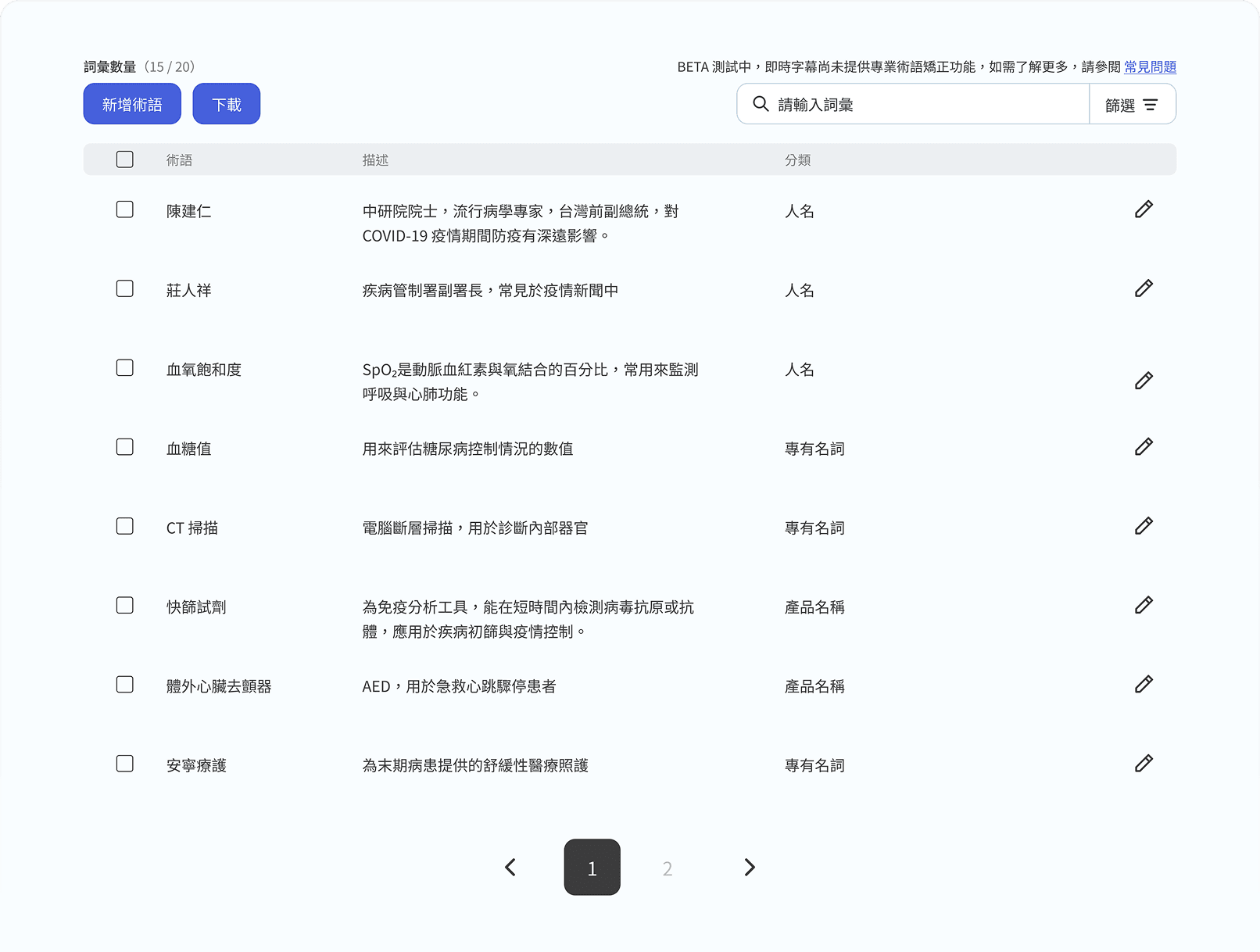Edit the CT 掃描 term entry

click(x=1144, y=525)
